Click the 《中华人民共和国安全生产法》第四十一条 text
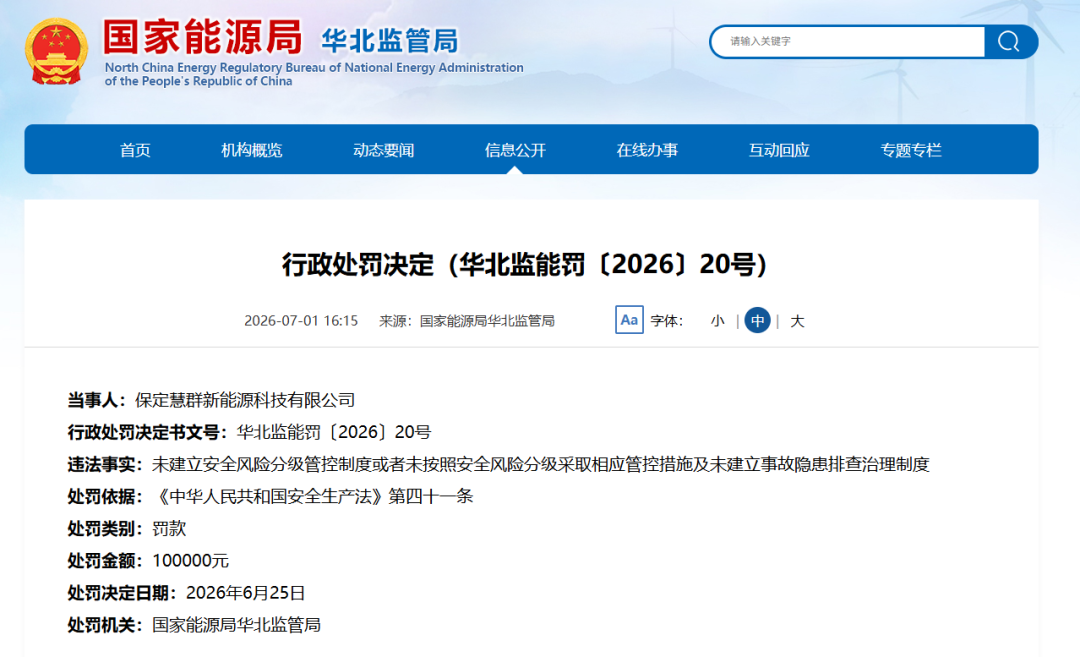The image size is (1080, 657). pyautogui.click(x=313, y=497)
